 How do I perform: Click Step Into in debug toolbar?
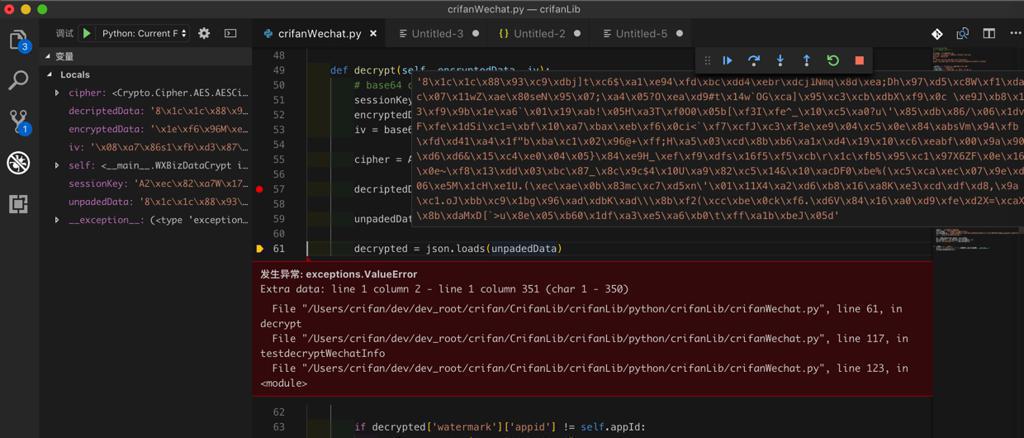point(780,61)
